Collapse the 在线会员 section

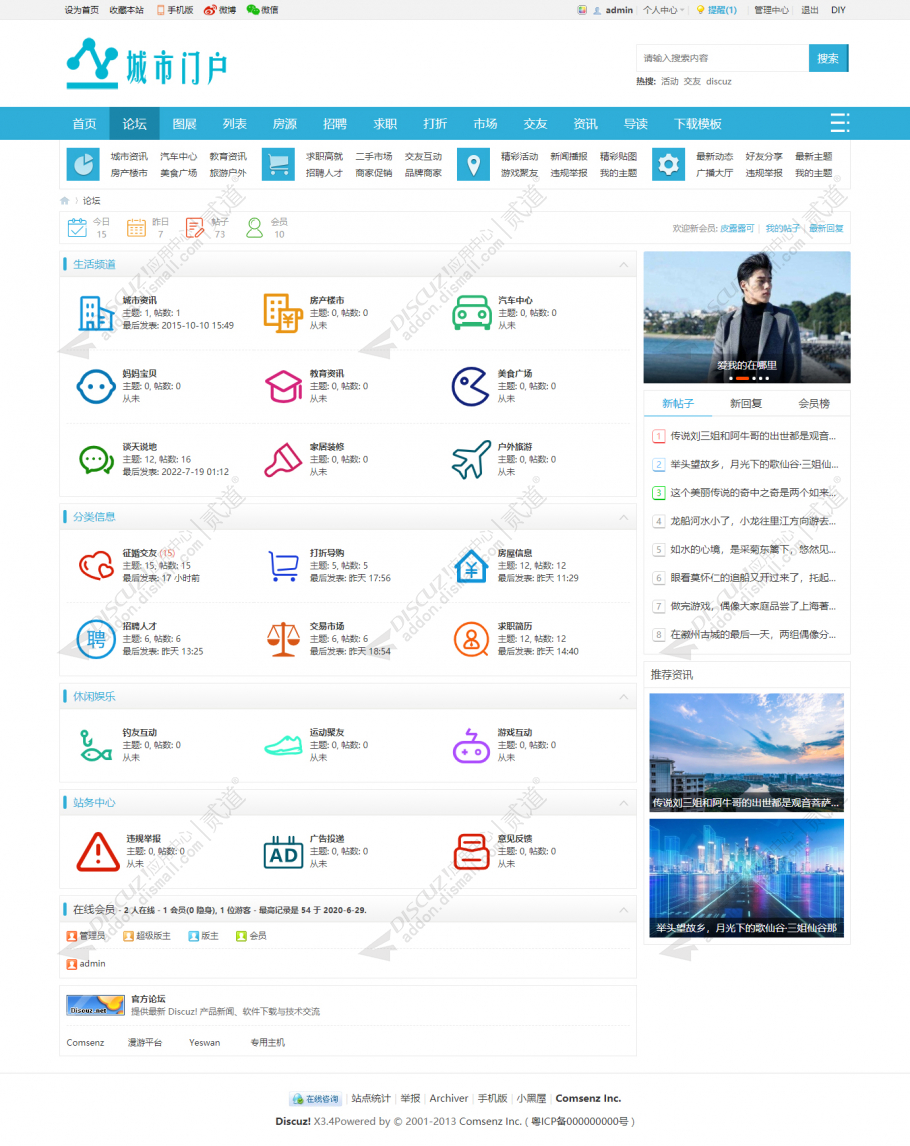623,910
